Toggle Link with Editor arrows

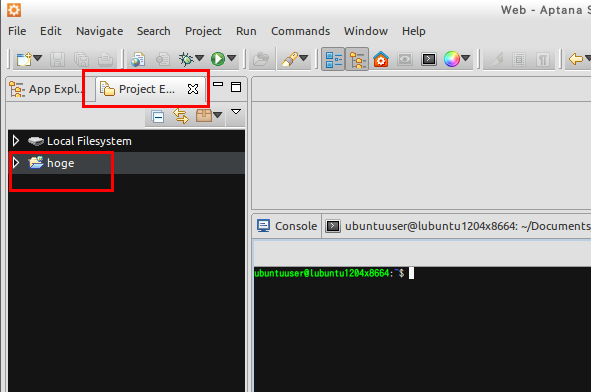(x=181, y=116)
